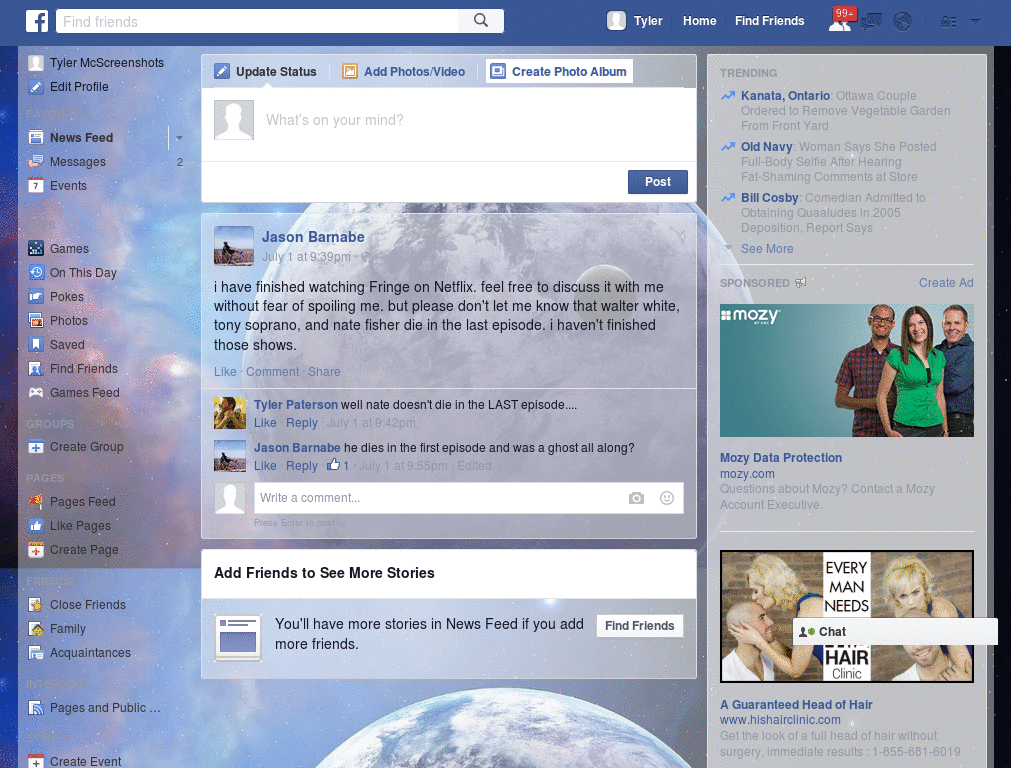The width and height of the screenshot is (1024, 768).
Task: Click the Games Feed controller icon
Action: (x=36, y=392)
